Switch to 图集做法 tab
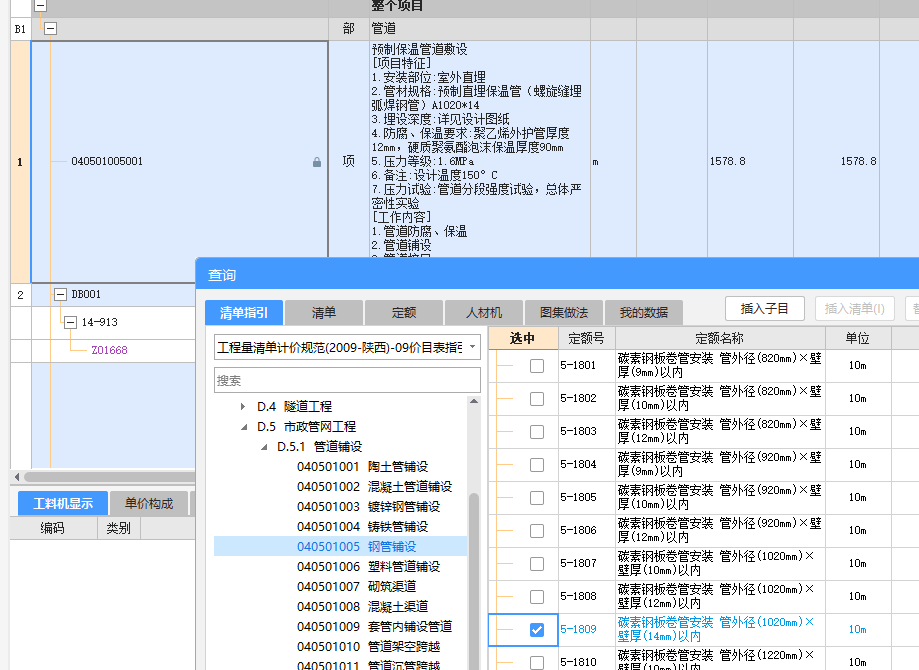The image size is (919, 670). point(564,312)
